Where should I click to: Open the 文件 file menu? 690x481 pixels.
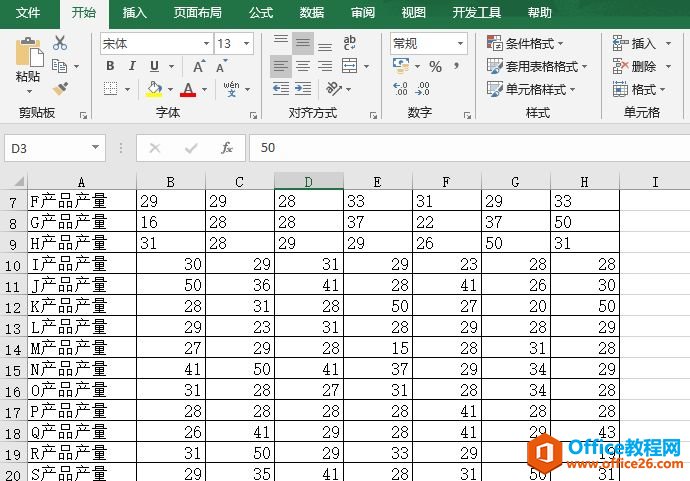(x=28, y=12)
